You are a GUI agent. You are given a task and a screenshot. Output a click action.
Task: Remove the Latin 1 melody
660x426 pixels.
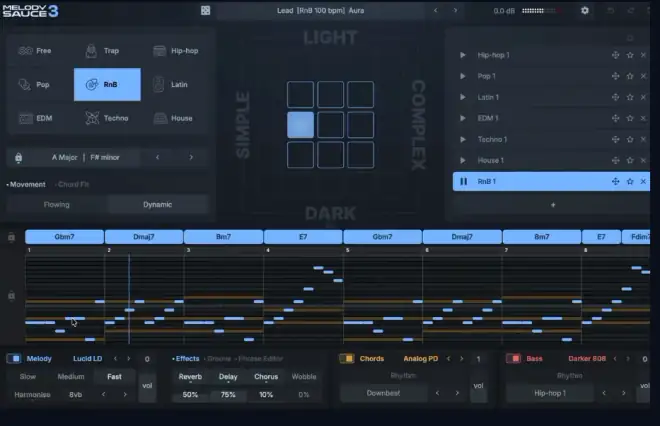point(643,97)
